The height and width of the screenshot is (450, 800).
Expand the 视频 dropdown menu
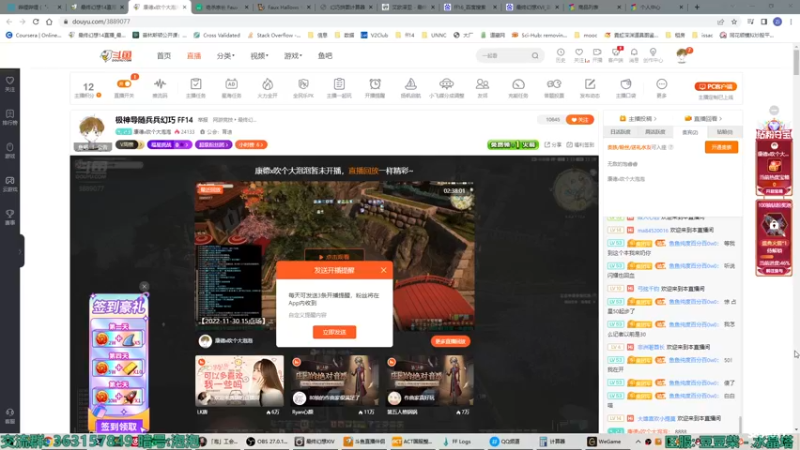tap(259, 56)
